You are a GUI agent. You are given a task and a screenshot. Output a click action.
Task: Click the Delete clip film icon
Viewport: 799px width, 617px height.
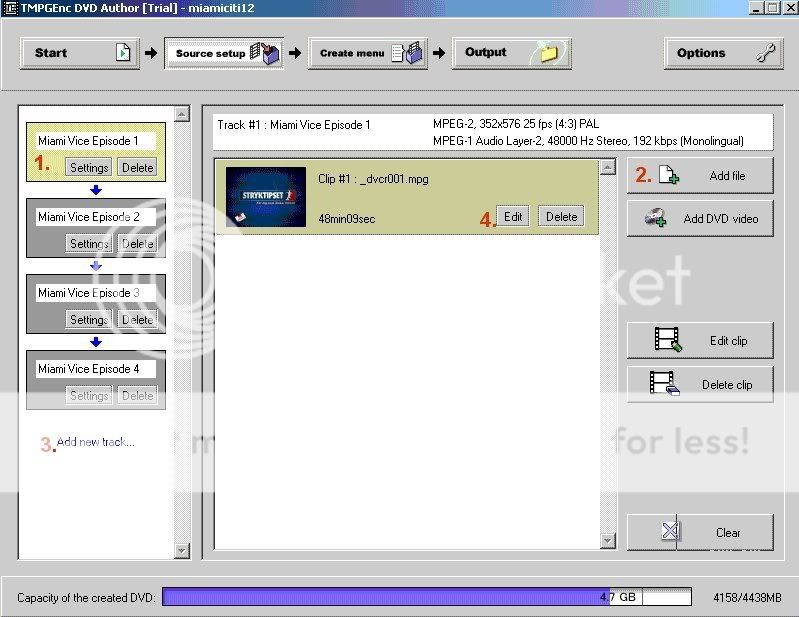(664, 384)
